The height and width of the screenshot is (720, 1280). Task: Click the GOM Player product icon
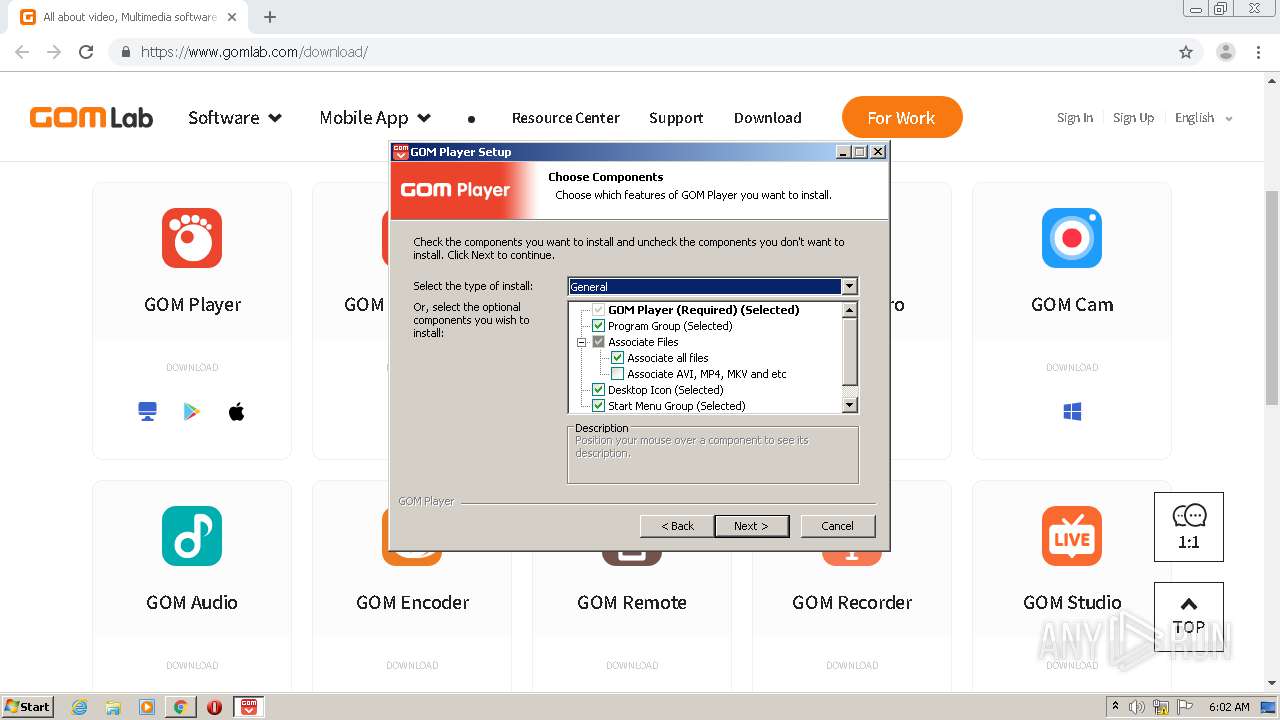pyautogui.click(x=192, y=238)
